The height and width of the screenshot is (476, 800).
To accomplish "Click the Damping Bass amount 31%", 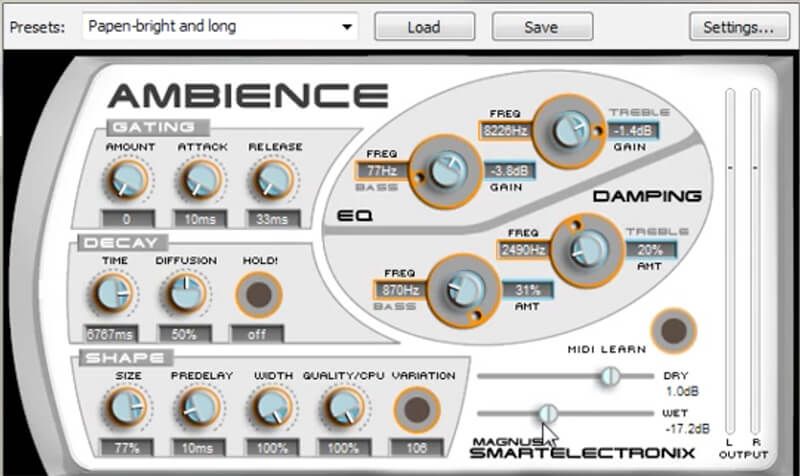I will coord(527,290).
